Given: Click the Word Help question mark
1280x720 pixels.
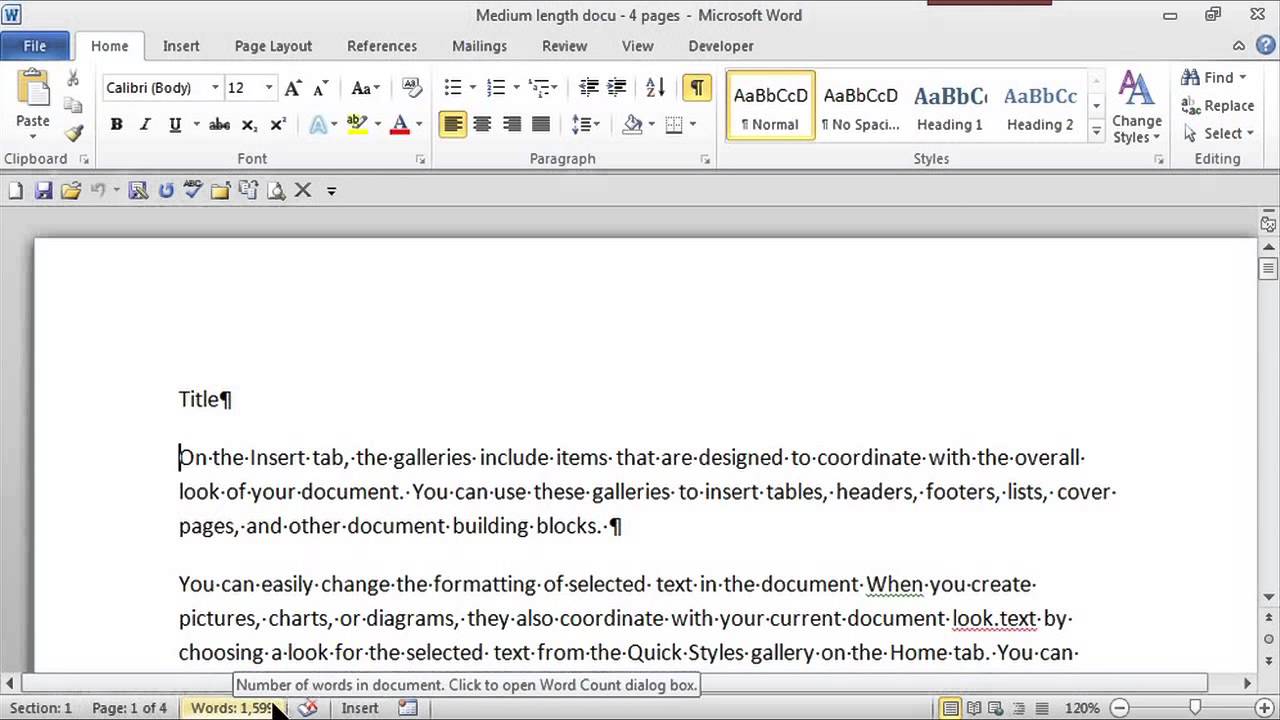Looking at the screenshot, I should (1264, 46).
